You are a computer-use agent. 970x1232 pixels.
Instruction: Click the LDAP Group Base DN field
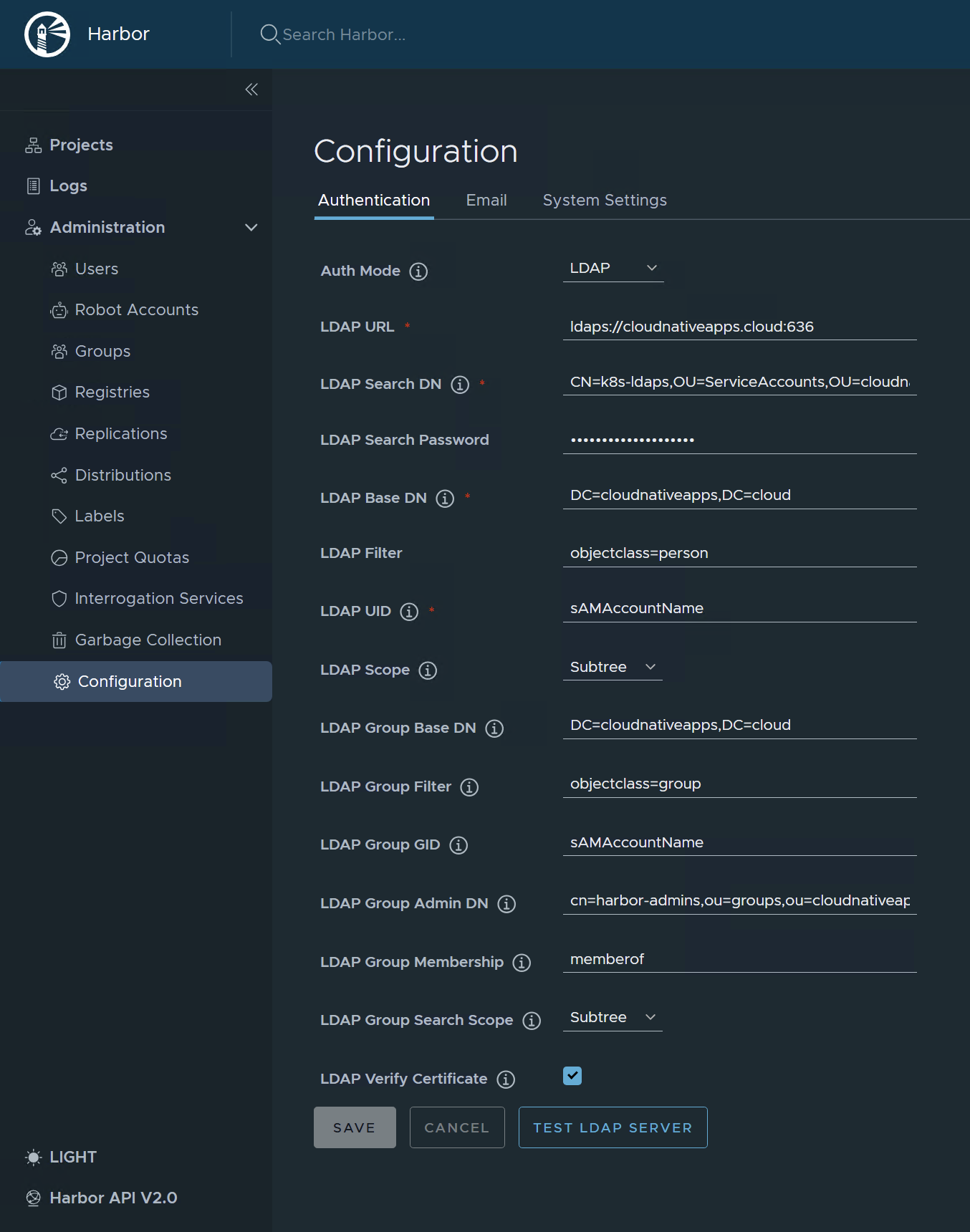tap(740, 726)
